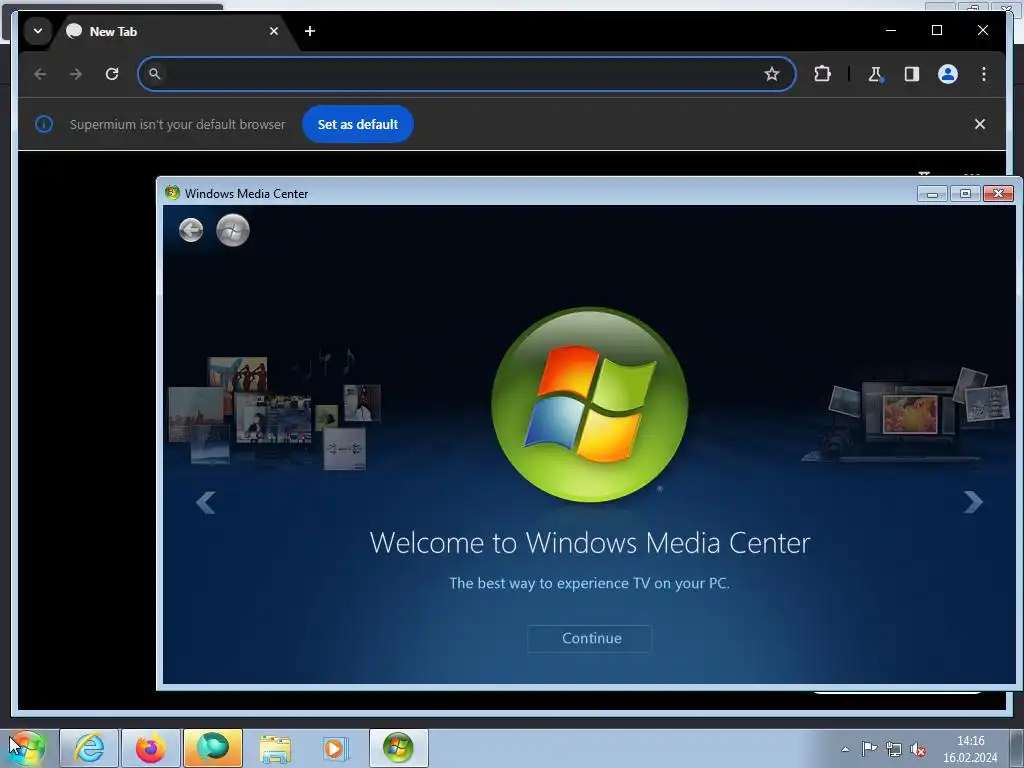Open the network tray icon

tap(893, 749)
